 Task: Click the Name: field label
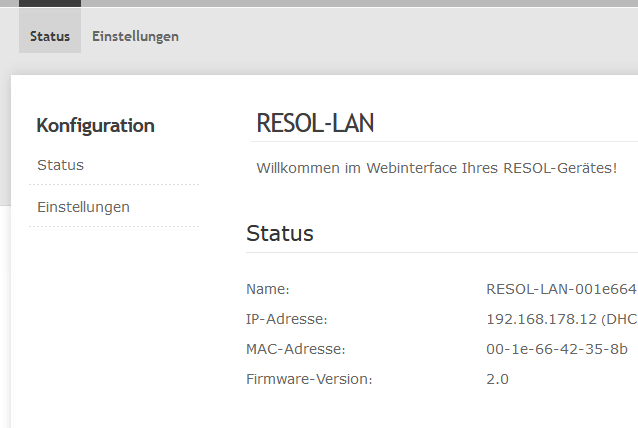(267, 289)
